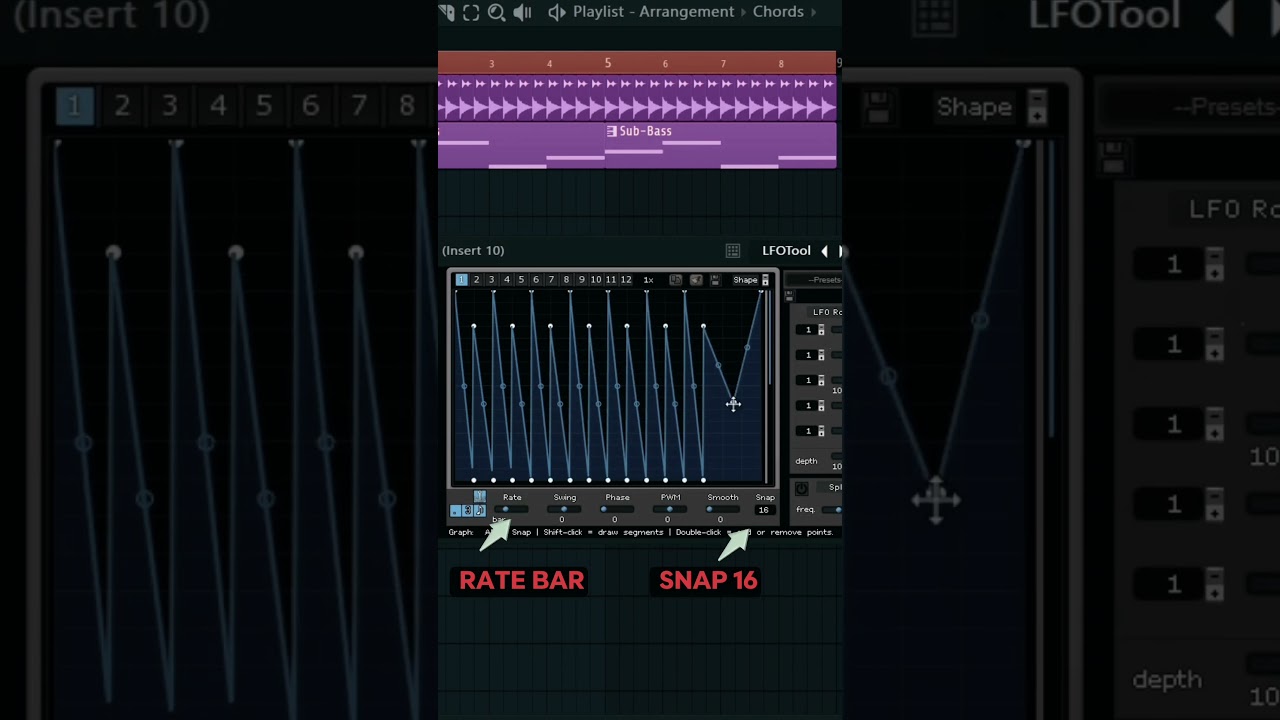
Task: Click the 1x graph multiplier
Action: [x=648, y=280]
